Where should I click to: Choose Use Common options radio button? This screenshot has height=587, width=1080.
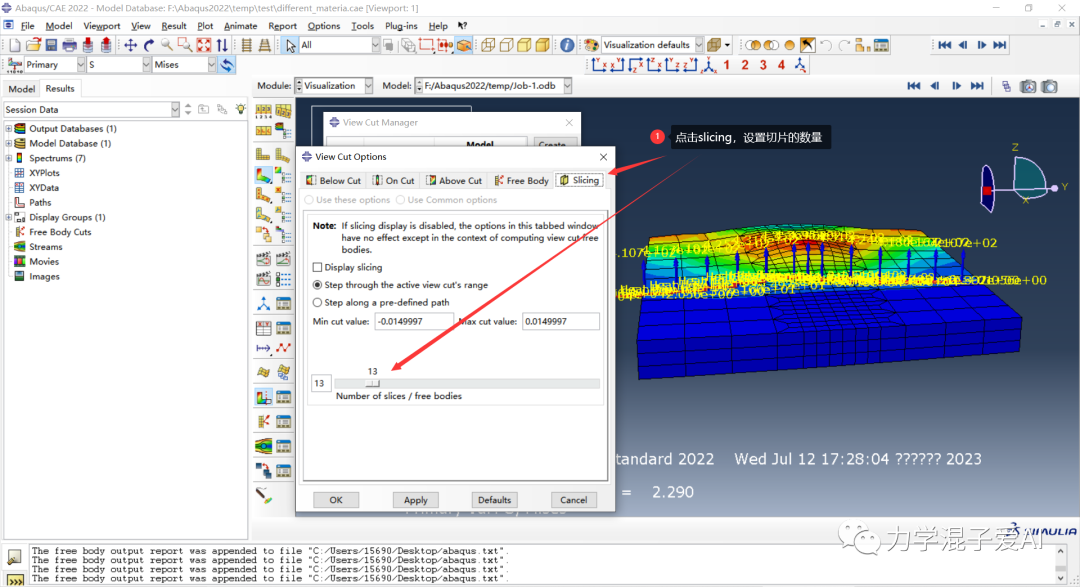400,200
